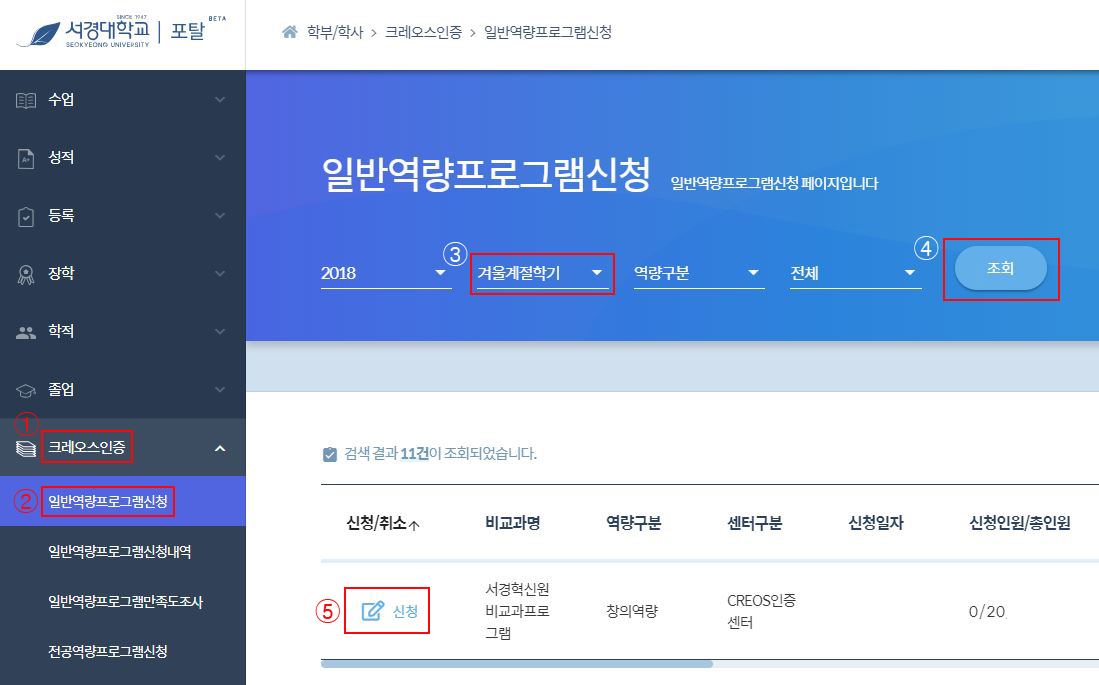Open the year dropdown showing 2018
This screenshot has width=1099, height=685.
tap(385, 270)
